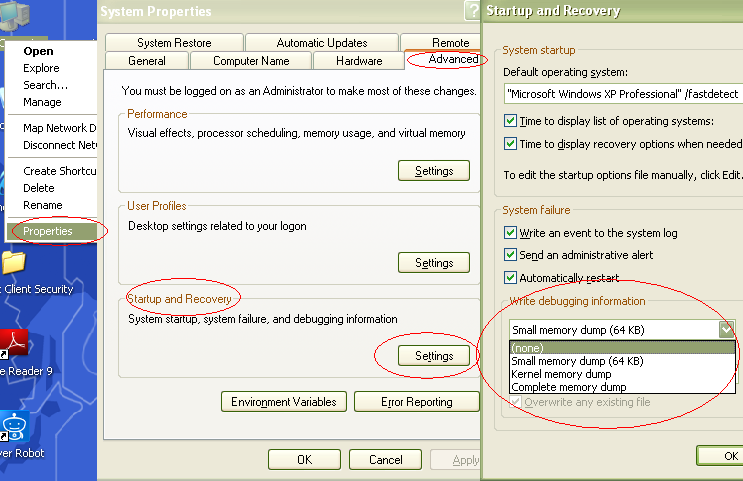The image size is (743, 481).
Task: Toggle 'Time to display list of operating systems'
Action: (x=510, y=121)
